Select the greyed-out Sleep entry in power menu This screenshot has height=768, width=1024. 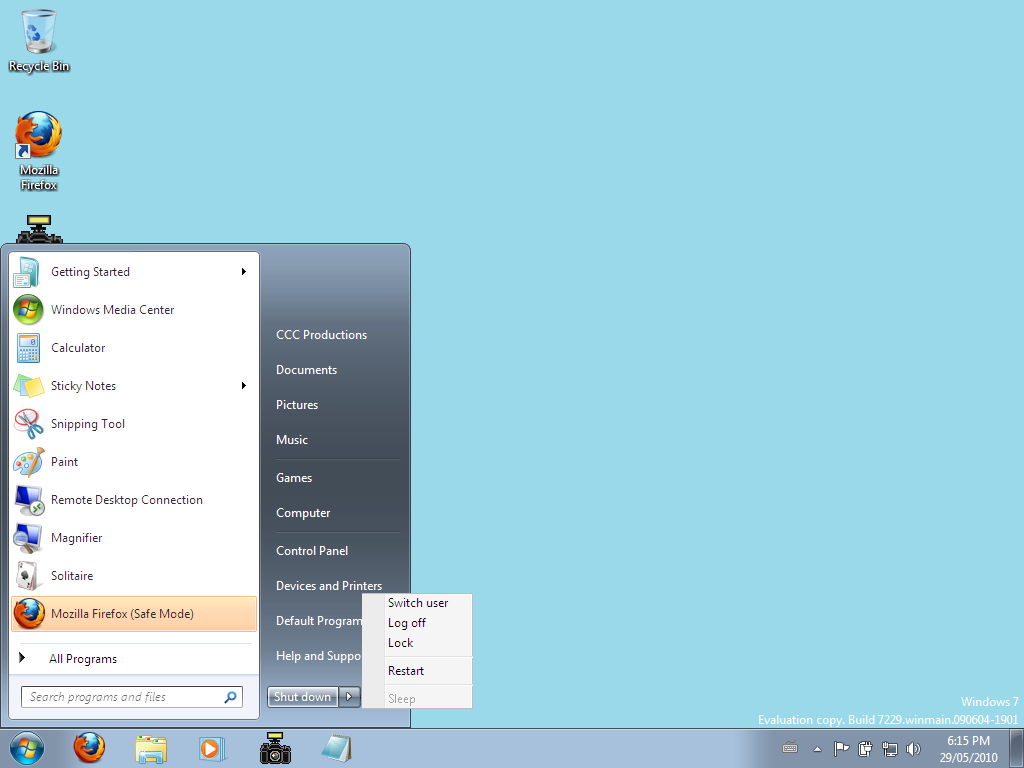click(x=402, y=699)
